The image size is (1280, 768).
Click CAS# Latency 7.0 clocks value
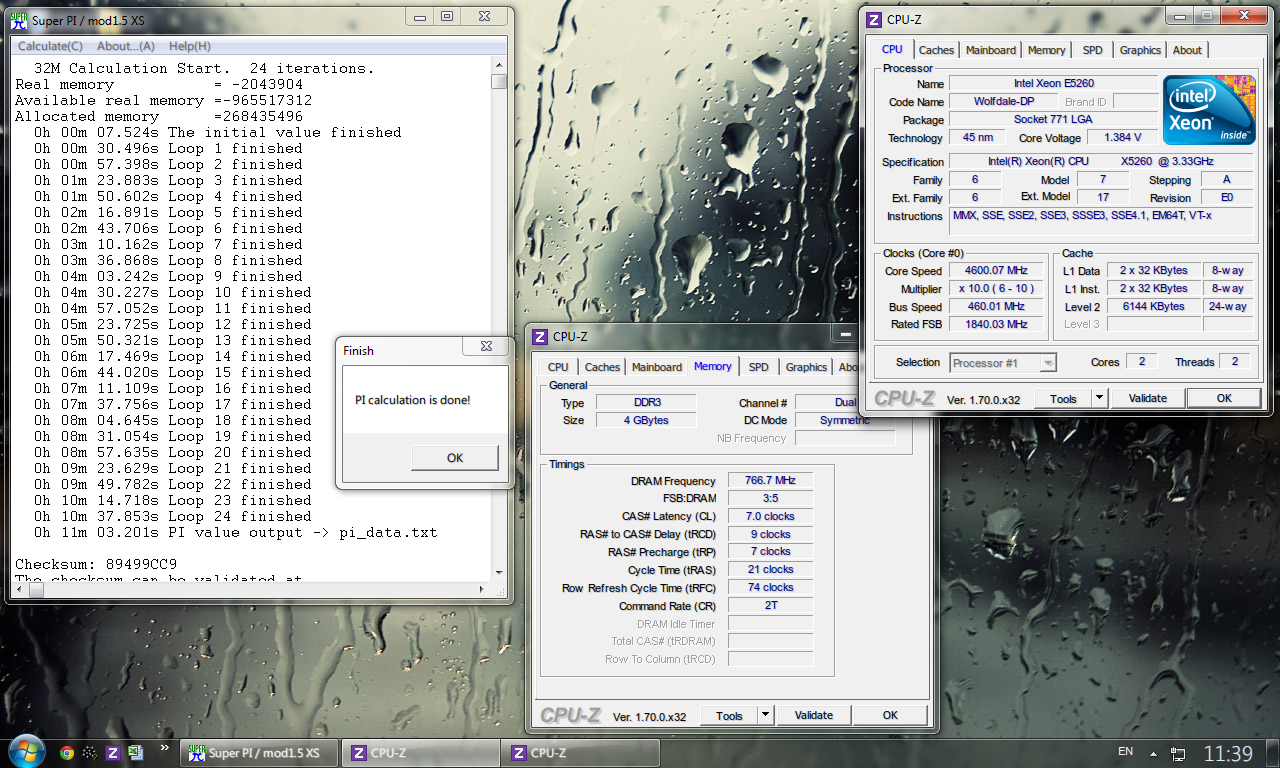coord(770,517)
